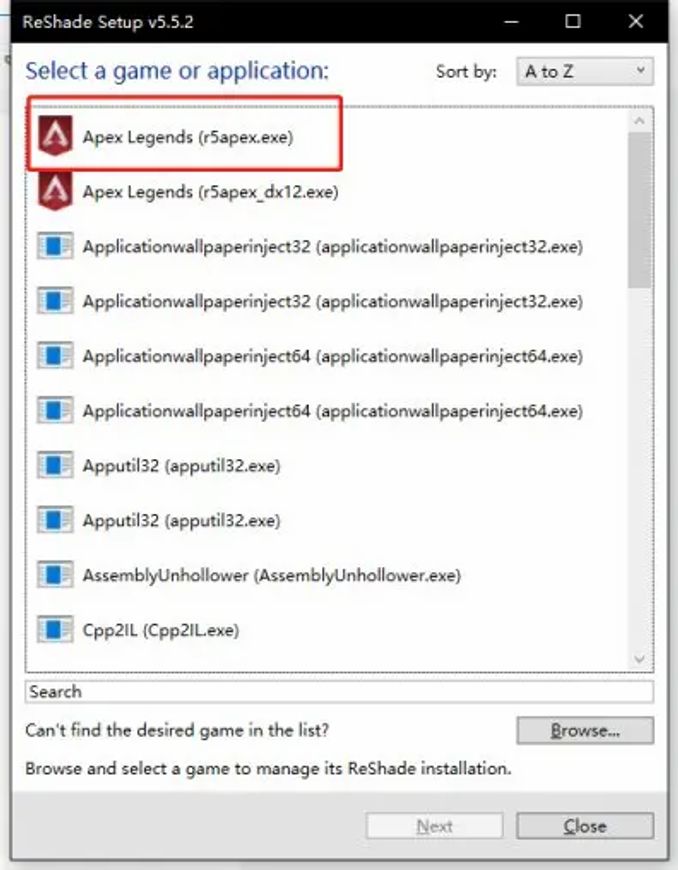Click the Close button at bottom
The width and height of the screenshot is (678, 870).
tap(585, 826)
